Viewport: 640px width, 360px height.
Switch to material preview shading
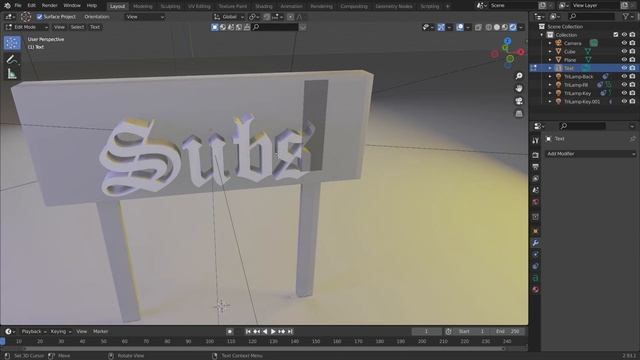click(x=505, y=27)
